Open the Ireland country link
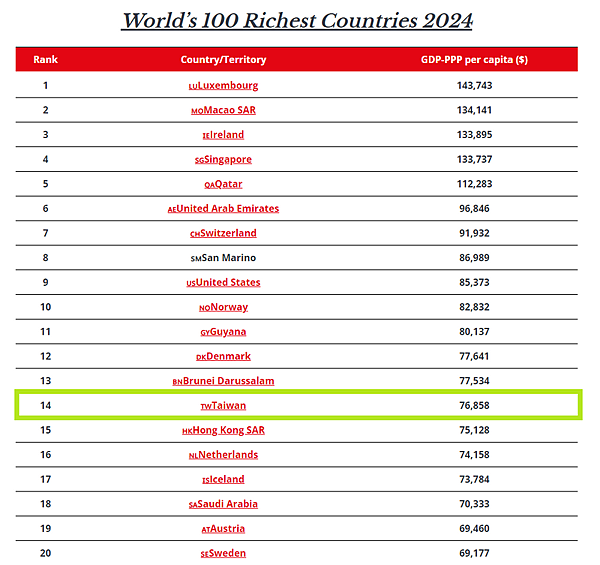Viewport: 600px width, 565px height. [227, 135]
